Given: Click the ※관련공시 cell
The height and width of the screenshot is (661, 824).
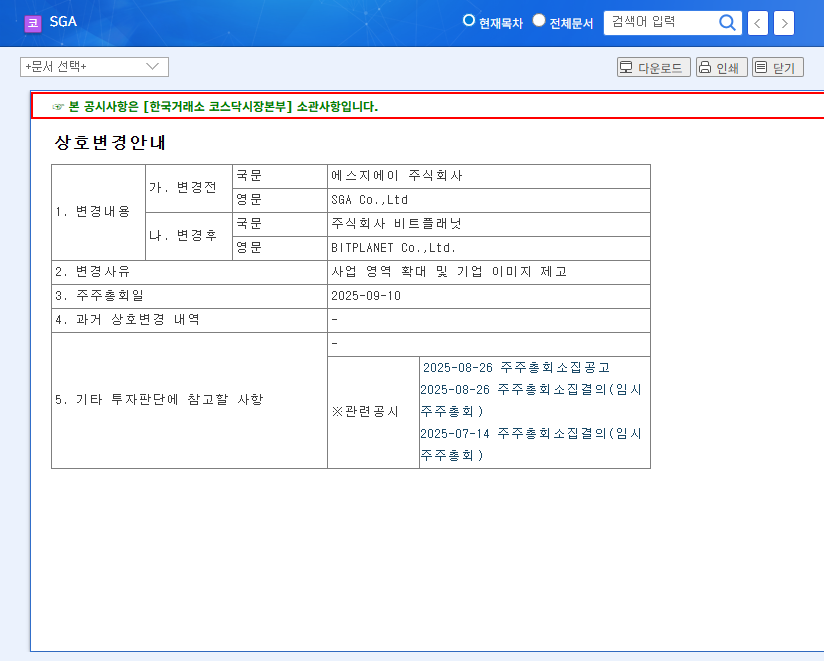Looking at the screenshot, I should (x=373, y=412).
